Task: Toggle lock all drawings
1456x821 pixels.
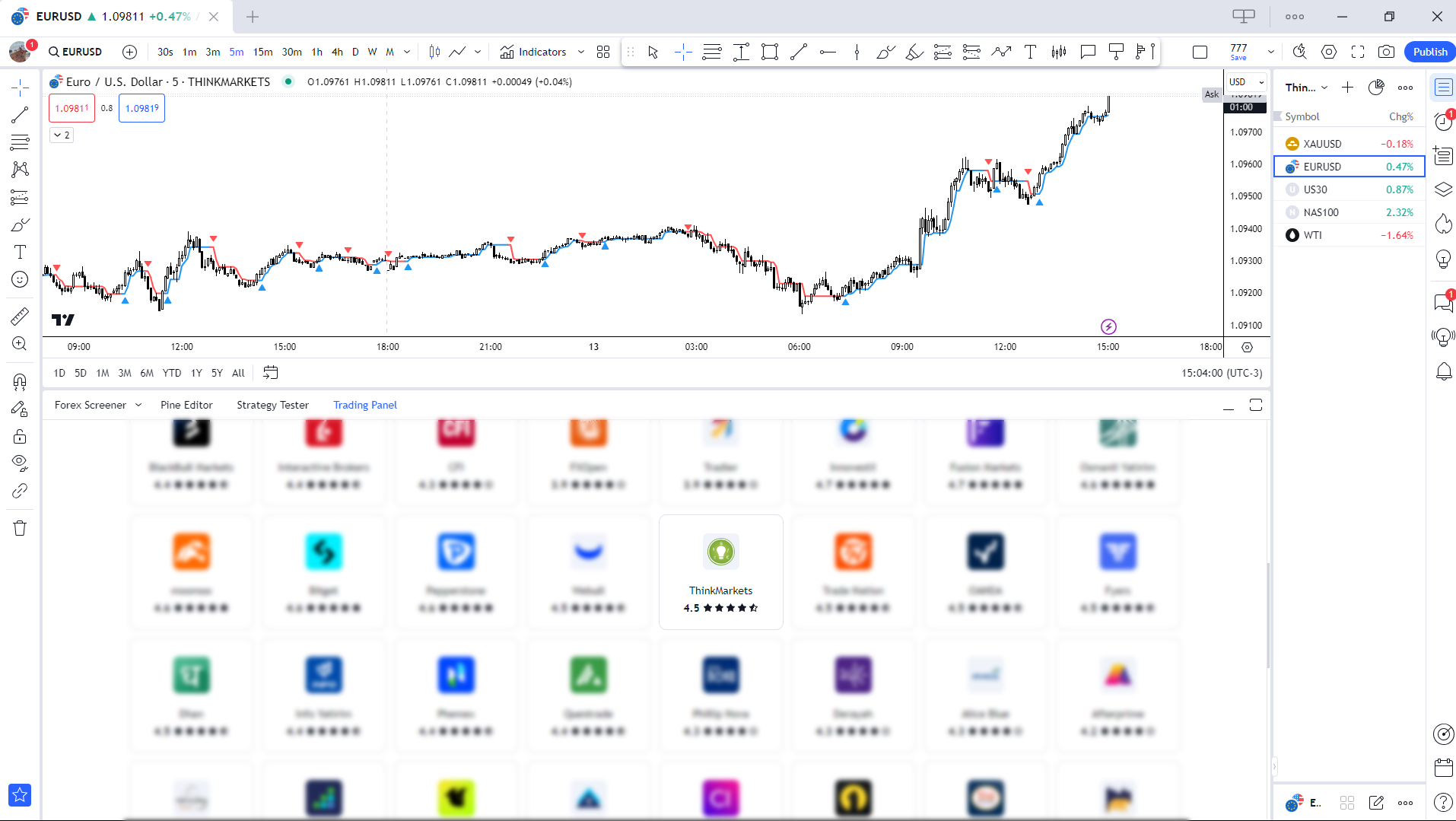Action: [20, 436]
